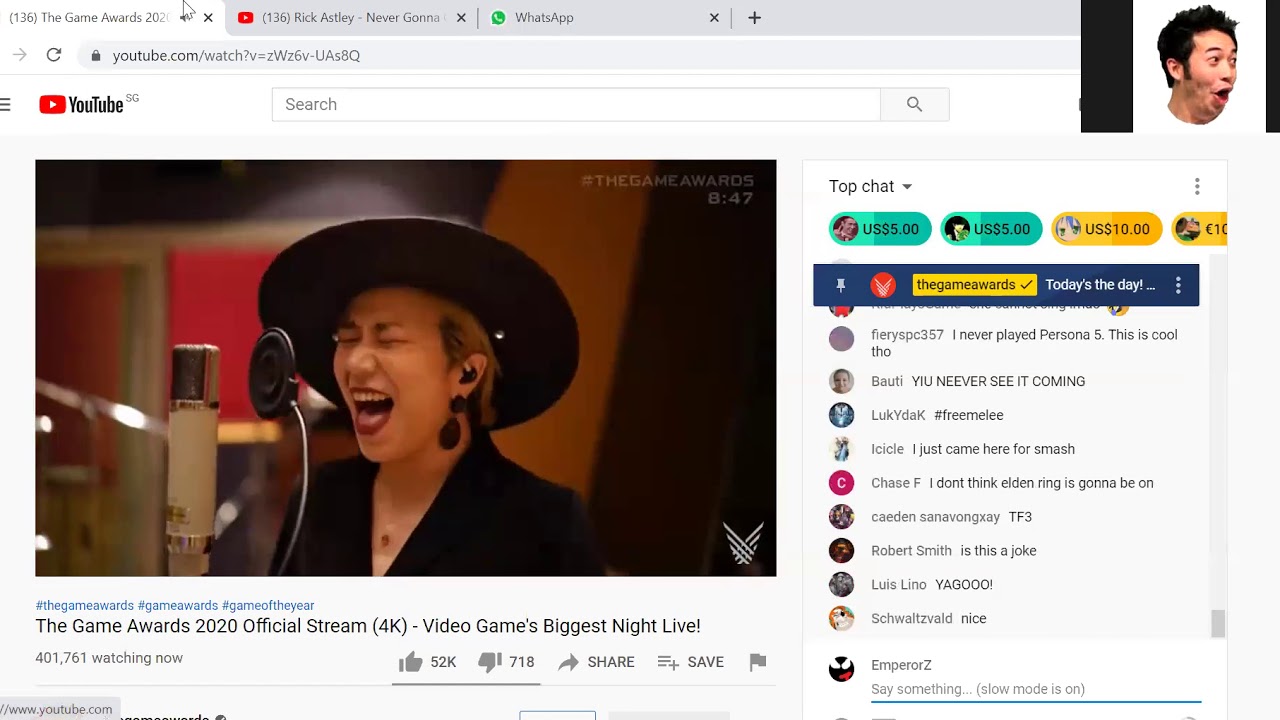The image size is (1280, 720).
Task: Click the Game Awards video player
Action: pos(406,368)
